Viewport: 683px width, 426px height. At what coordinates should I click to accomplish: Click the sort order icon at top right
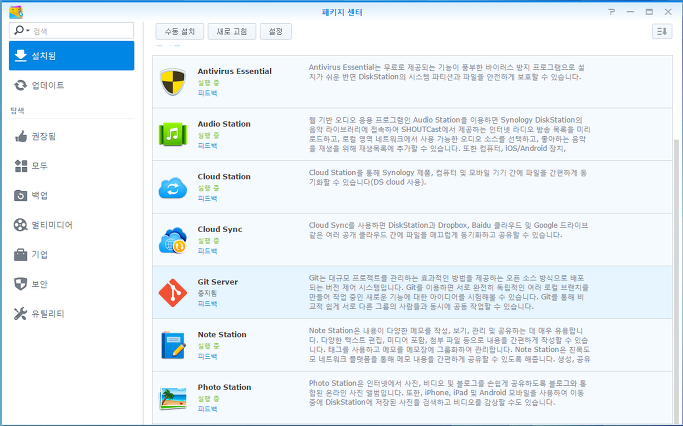click(662, 31)
